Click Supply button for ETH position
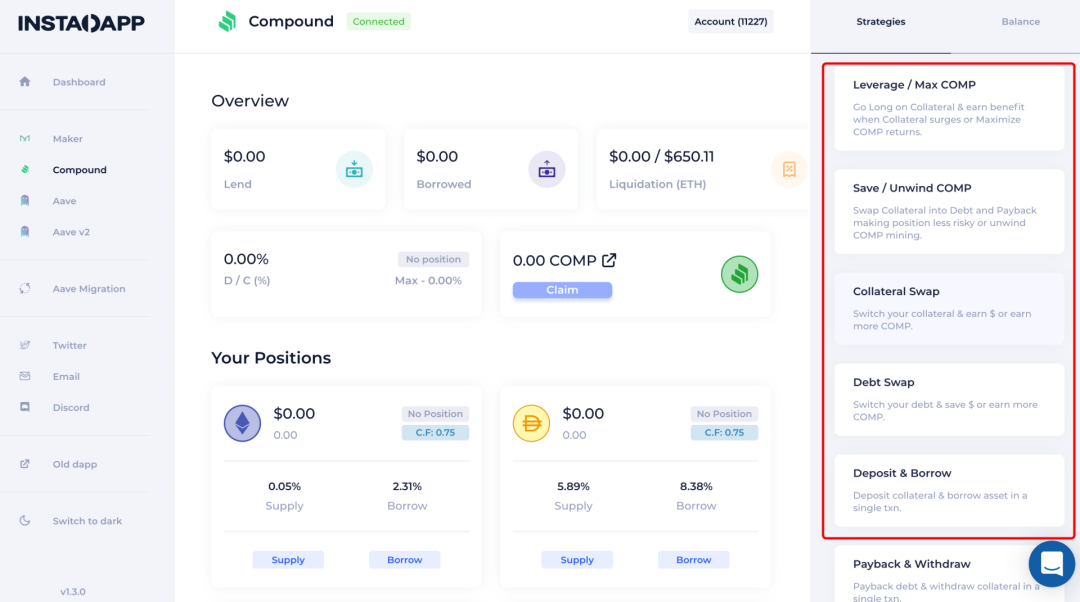 [288, 560]
